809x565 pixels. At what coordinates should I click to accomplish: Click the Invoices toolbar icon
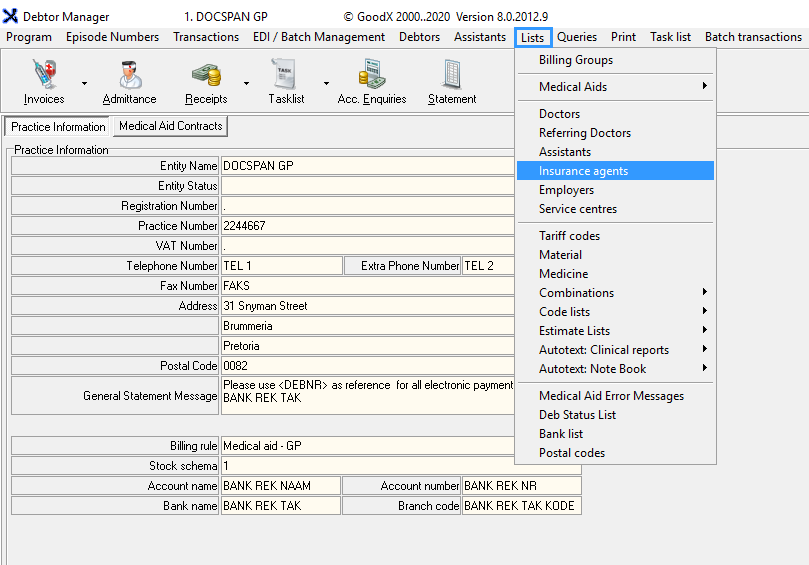(x=44, y=75)
